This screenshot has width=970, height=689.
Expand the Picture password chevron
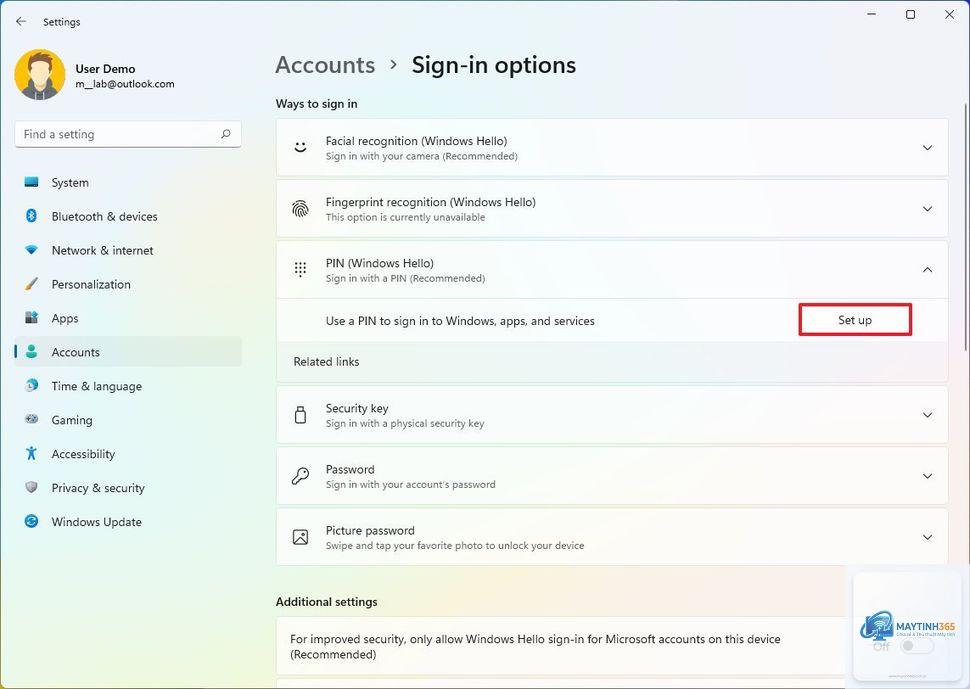pyautogui.click(x=927, y=537)
